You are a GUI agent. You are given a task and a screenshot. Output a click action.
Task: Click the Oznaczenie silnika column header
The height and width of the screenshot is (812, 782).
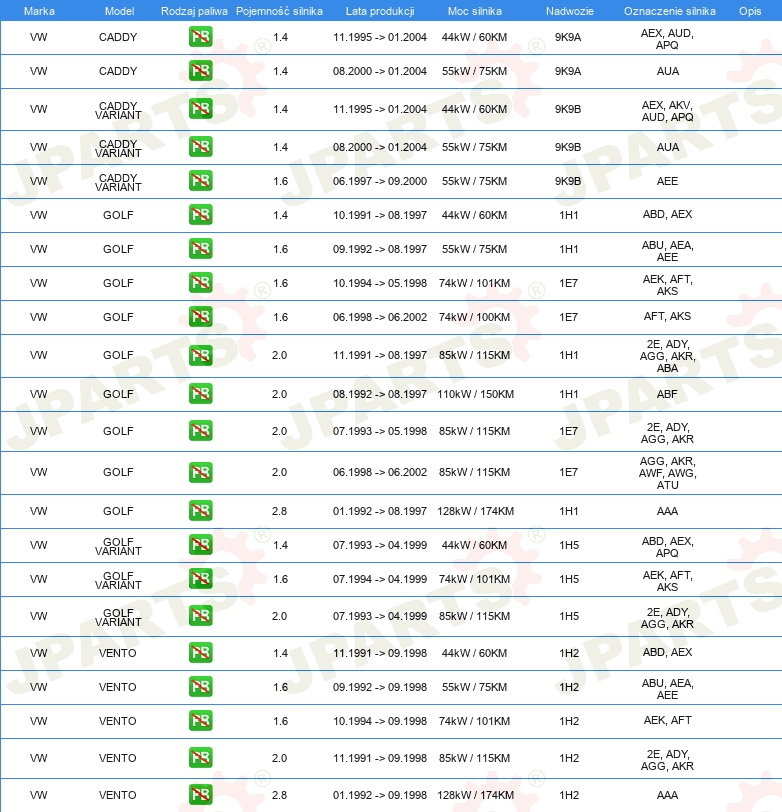pos(670,11)
